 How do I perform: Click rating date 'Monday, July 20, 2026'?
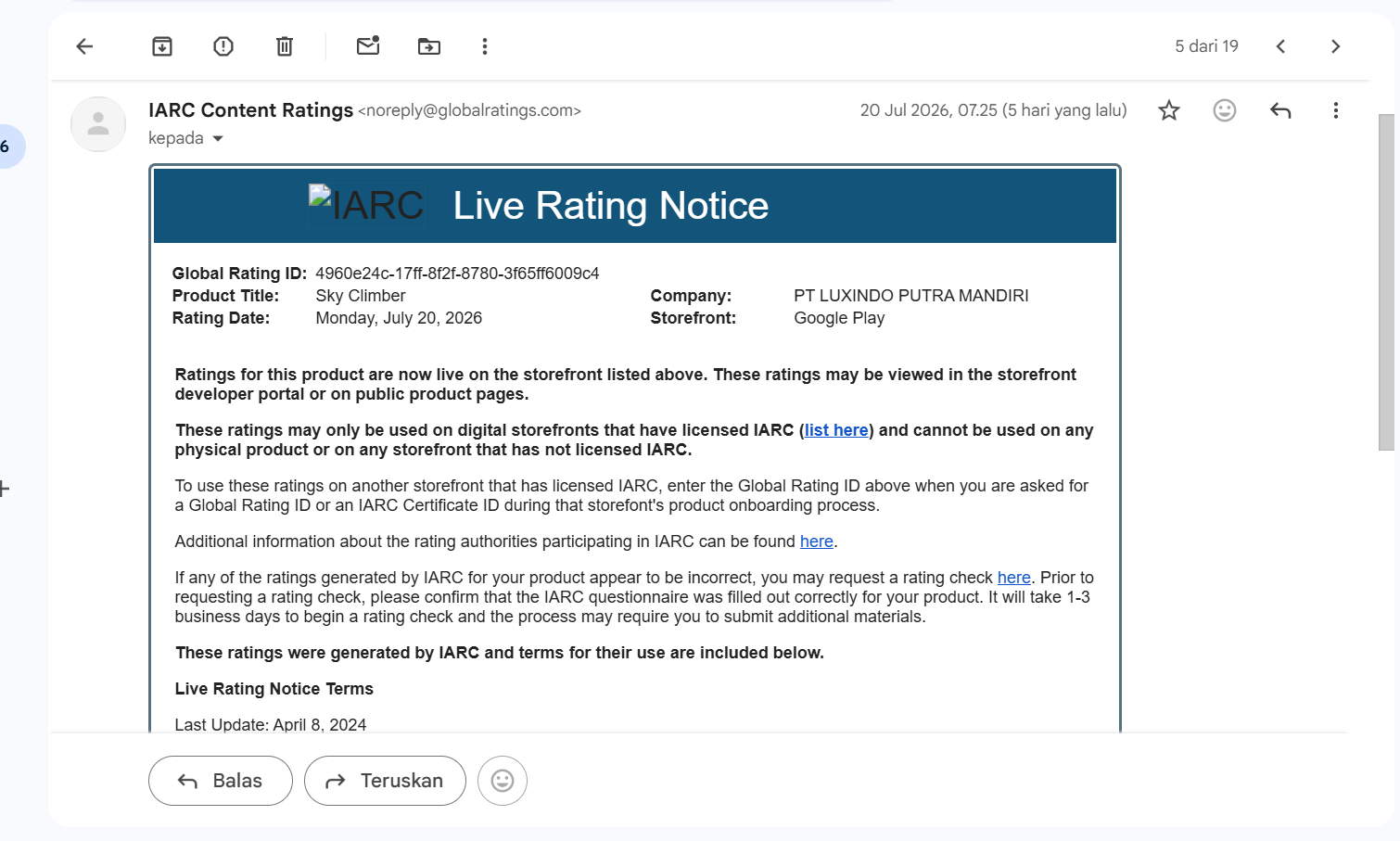click(399, 318)
